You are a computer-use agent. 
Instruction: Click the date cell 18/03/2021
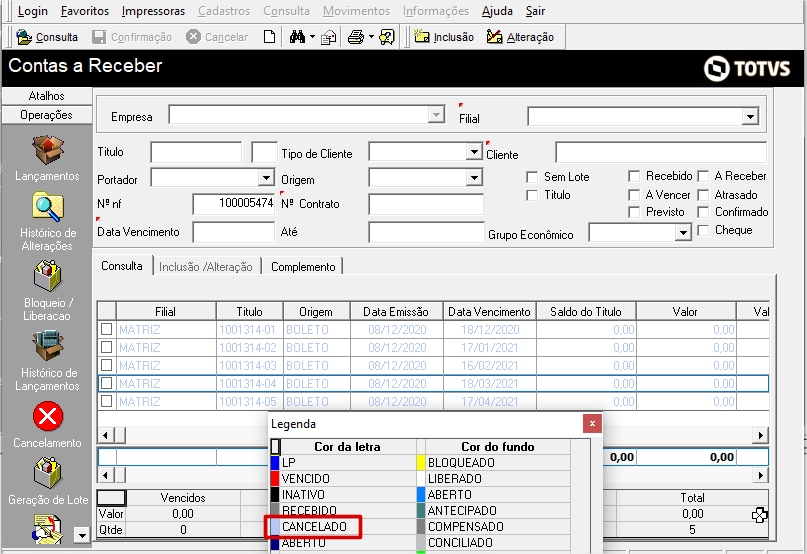pyautogui.click(x=489, y=384)
